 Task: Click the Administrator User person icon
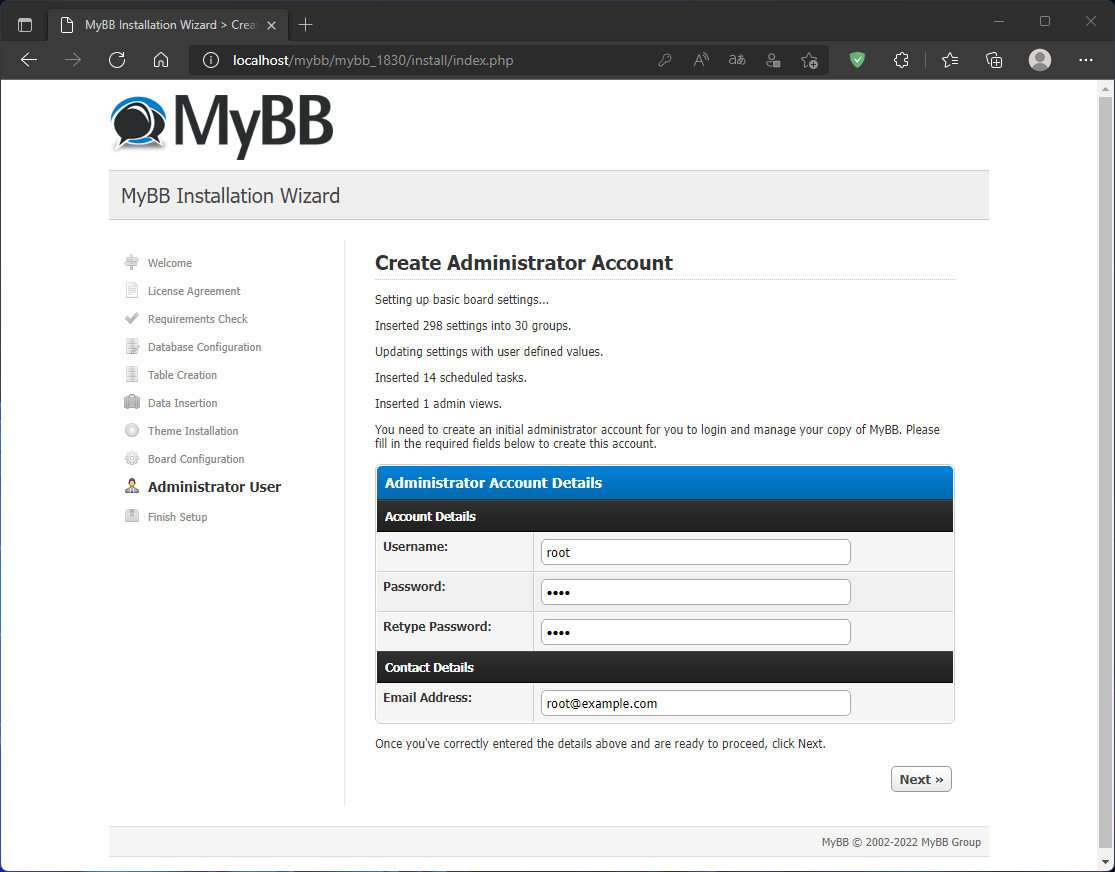point(132,486)
